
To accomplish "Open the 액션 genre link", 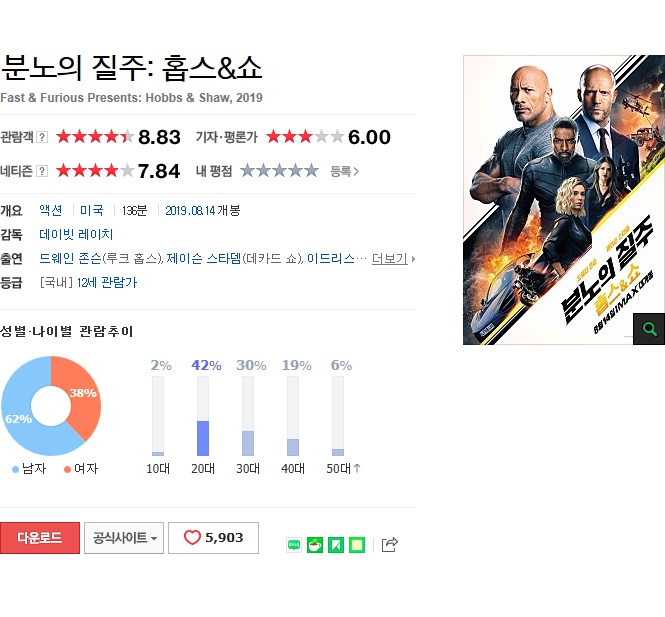I will (x=51, y=210).
